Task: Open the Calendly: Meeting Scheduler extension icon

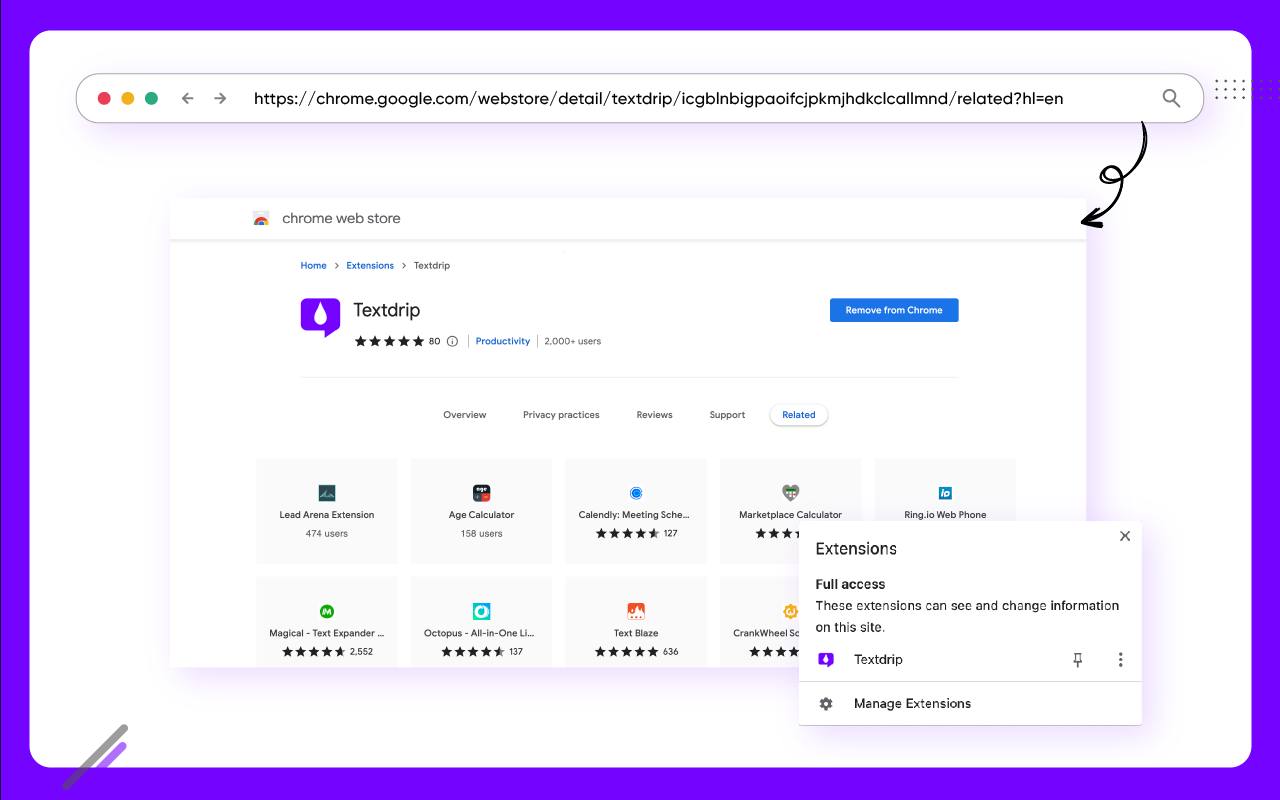Action: point(636,493)
